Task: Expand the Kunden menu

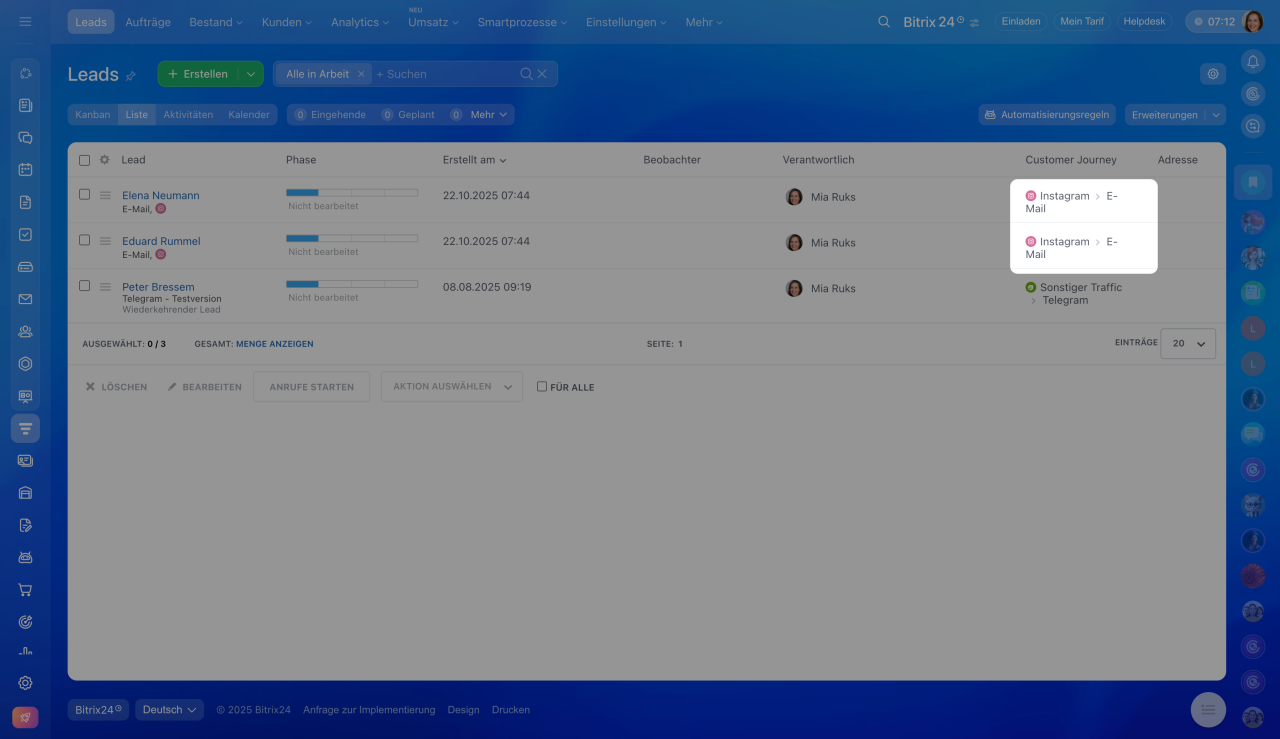Action: click(286, 22)
